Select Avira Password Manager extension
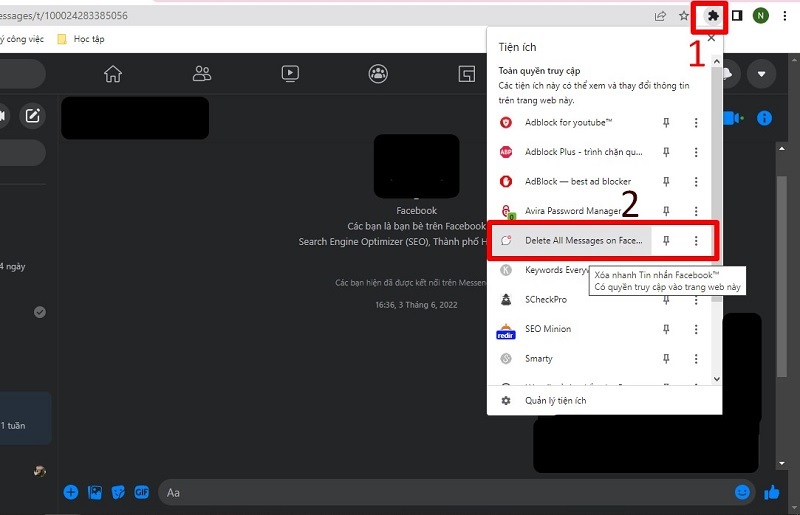Screen dimensions: 800x515 point(570,211)
